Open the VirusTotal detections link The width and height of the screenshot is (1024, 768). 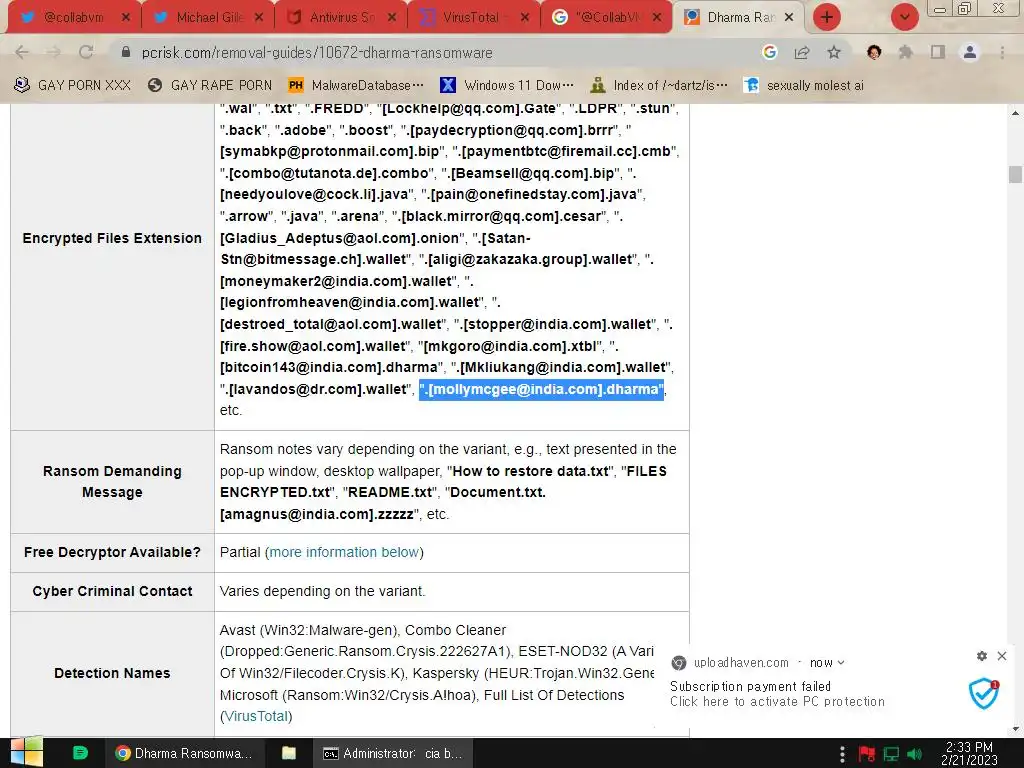coord(257,716)
